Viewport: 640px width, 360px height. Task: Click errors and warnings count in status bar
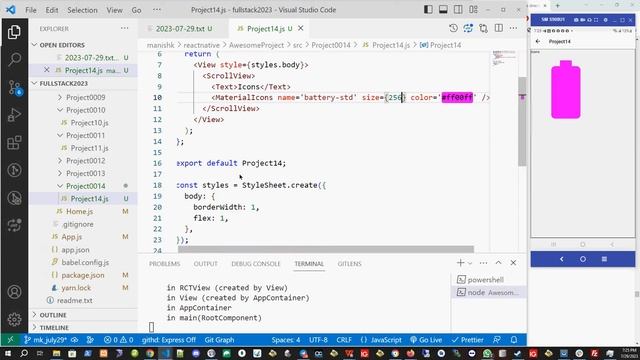[x=118, y=340]
